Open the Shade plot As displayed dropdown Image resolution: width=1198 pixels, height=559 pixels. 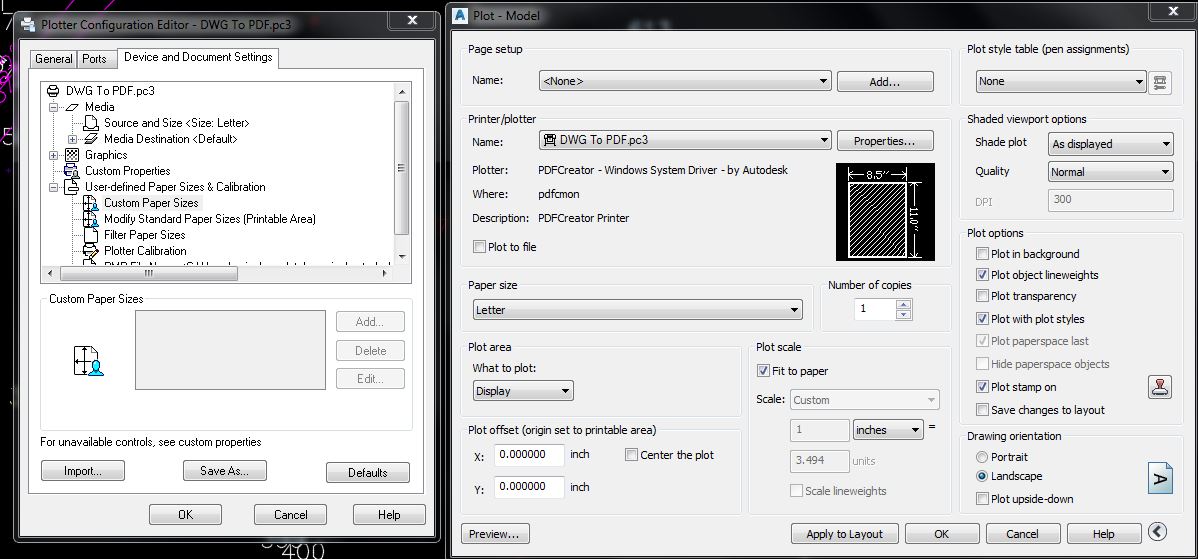point(1110,144)
